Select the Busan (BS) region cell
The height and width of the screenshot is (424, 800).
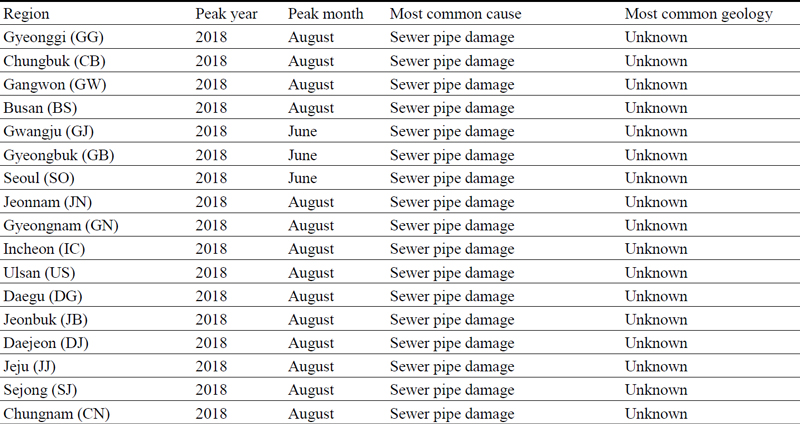(42, 108)
